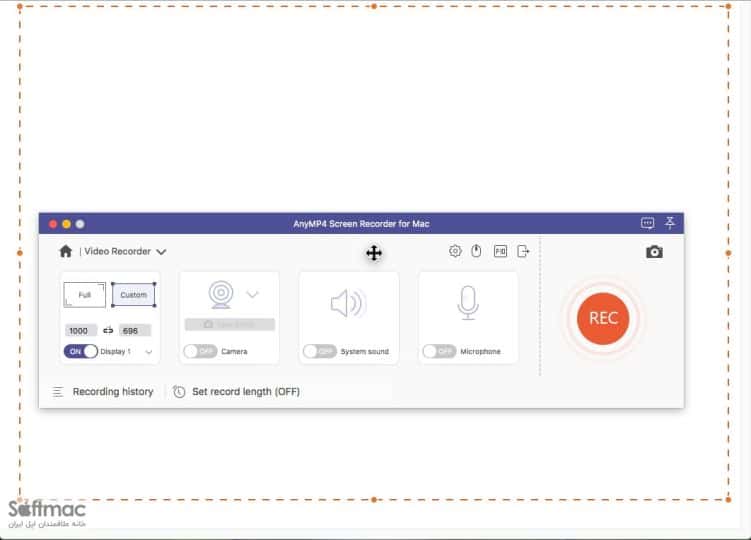Click the disabled take photo button
Screen dimensions: 751x540
point(230,324)
